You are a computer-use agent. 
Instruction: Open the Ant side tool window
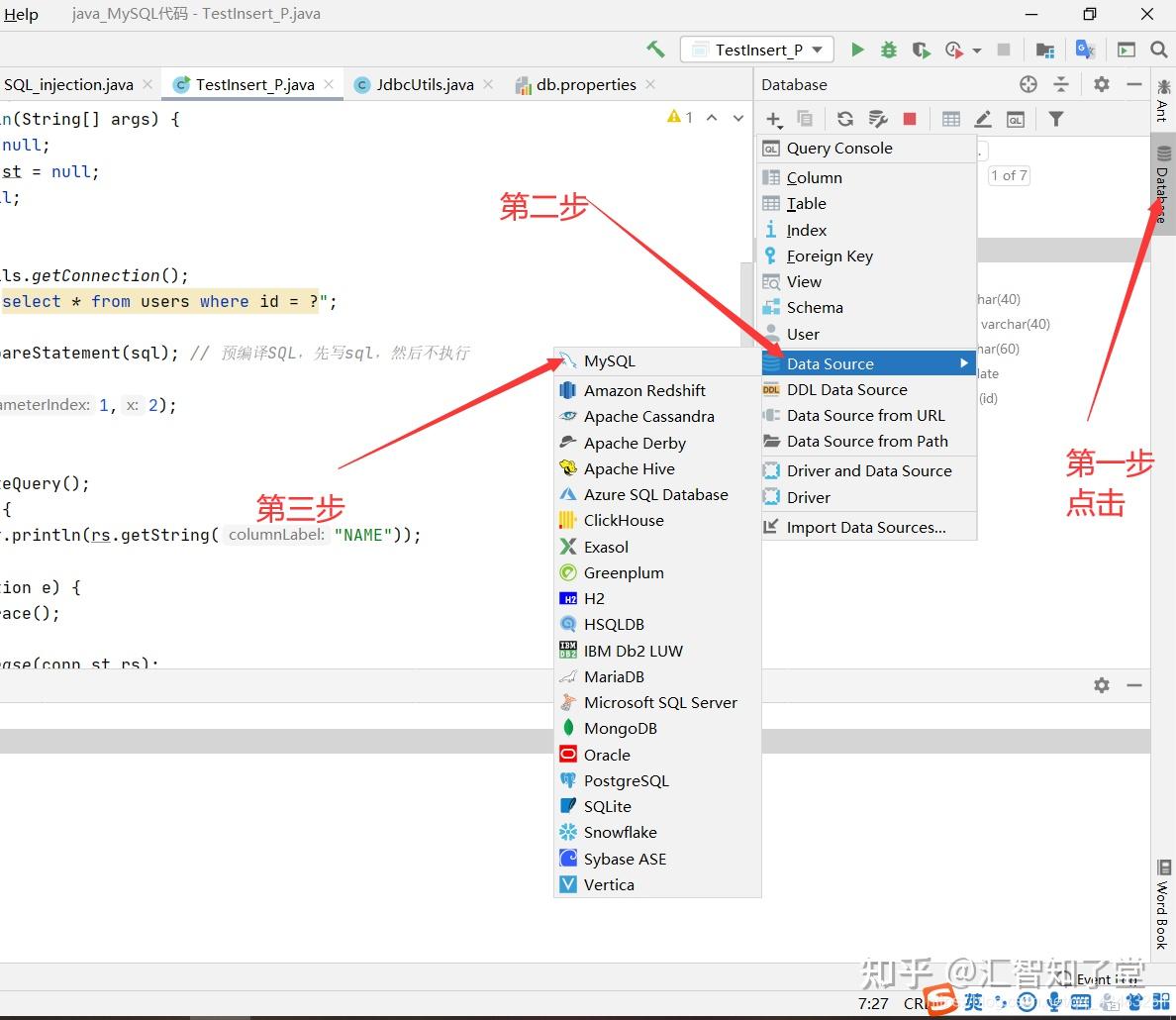tap(1163, 100)
